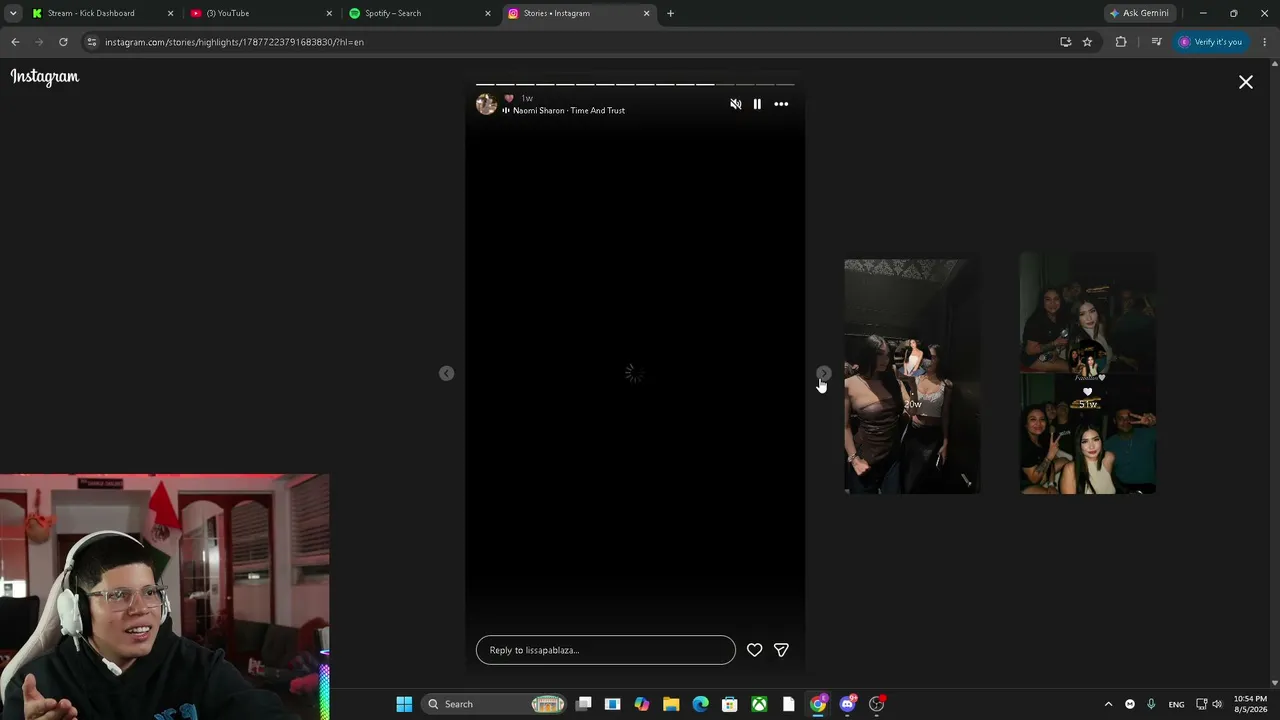
Task: Select the Stories • Instagram tab
Action: tap(568, 13)
